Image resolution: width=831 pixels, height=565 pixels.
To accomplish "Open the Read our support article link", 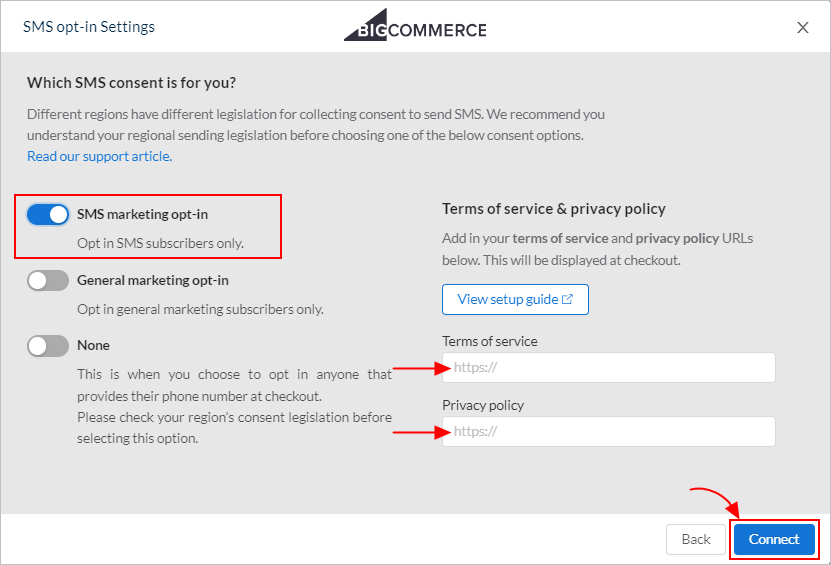I will pyautogui.click(x=100, y=156).
